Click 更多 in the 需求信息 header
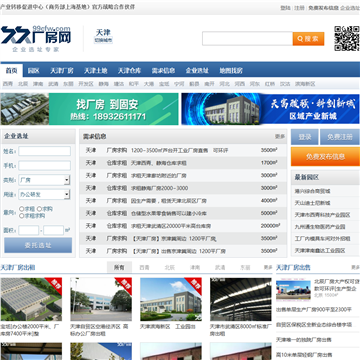The image size is (360, 360). 280,136
